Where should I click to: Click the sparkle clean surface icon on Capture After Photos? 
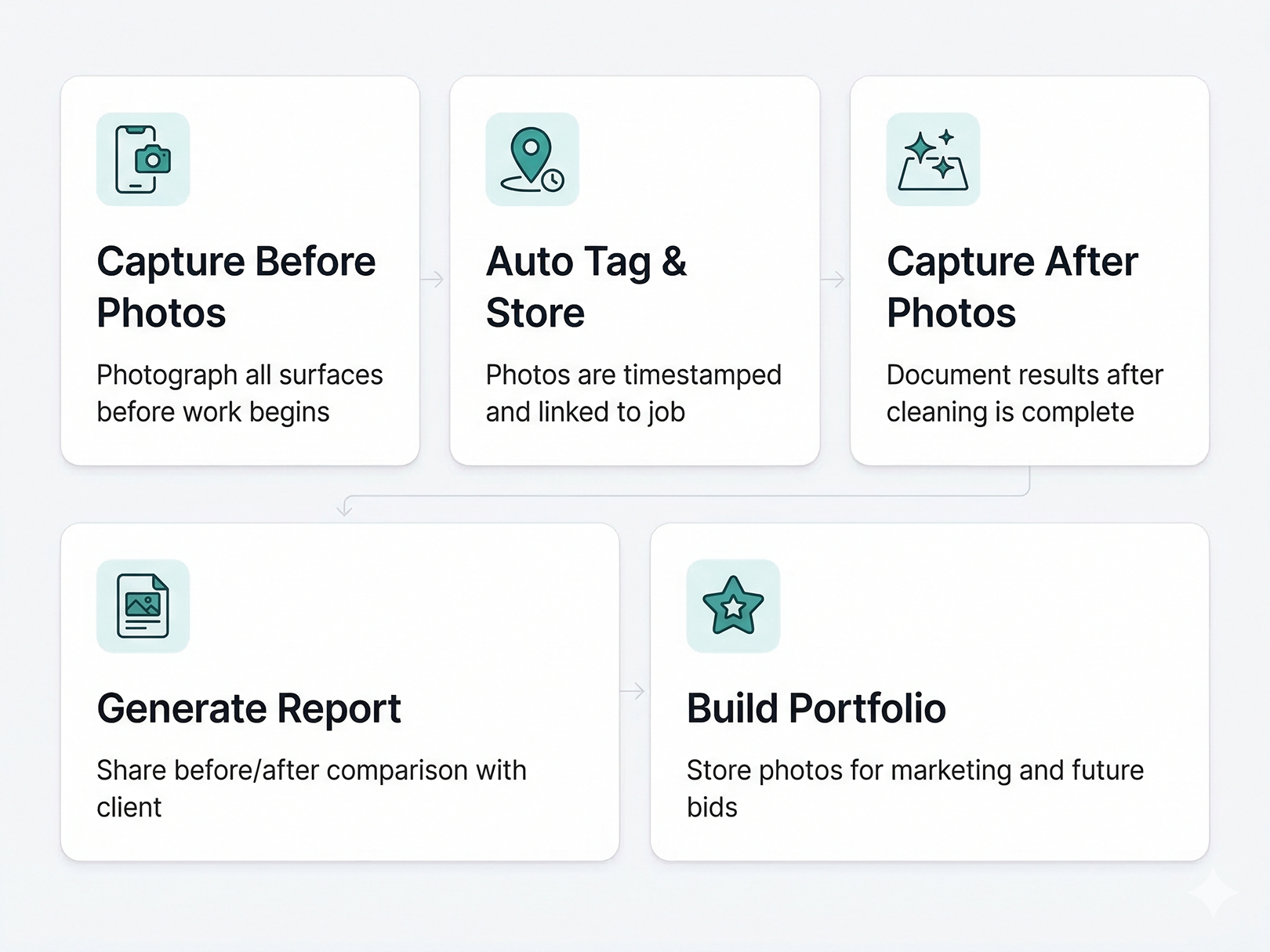tap(933, 159)
